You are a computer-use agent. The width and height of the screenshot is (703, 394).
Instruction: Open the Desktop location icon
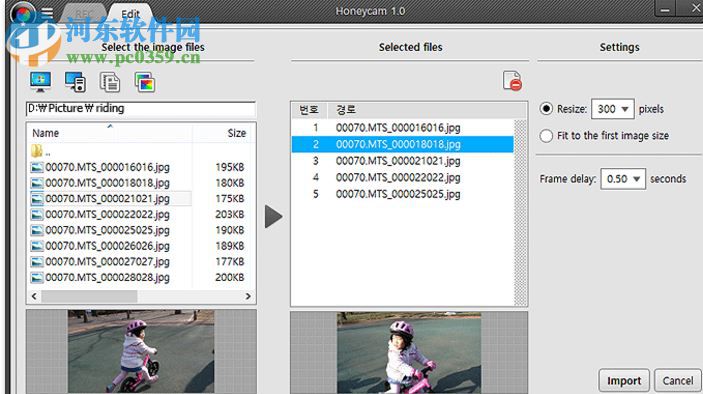tap(40, 82)
